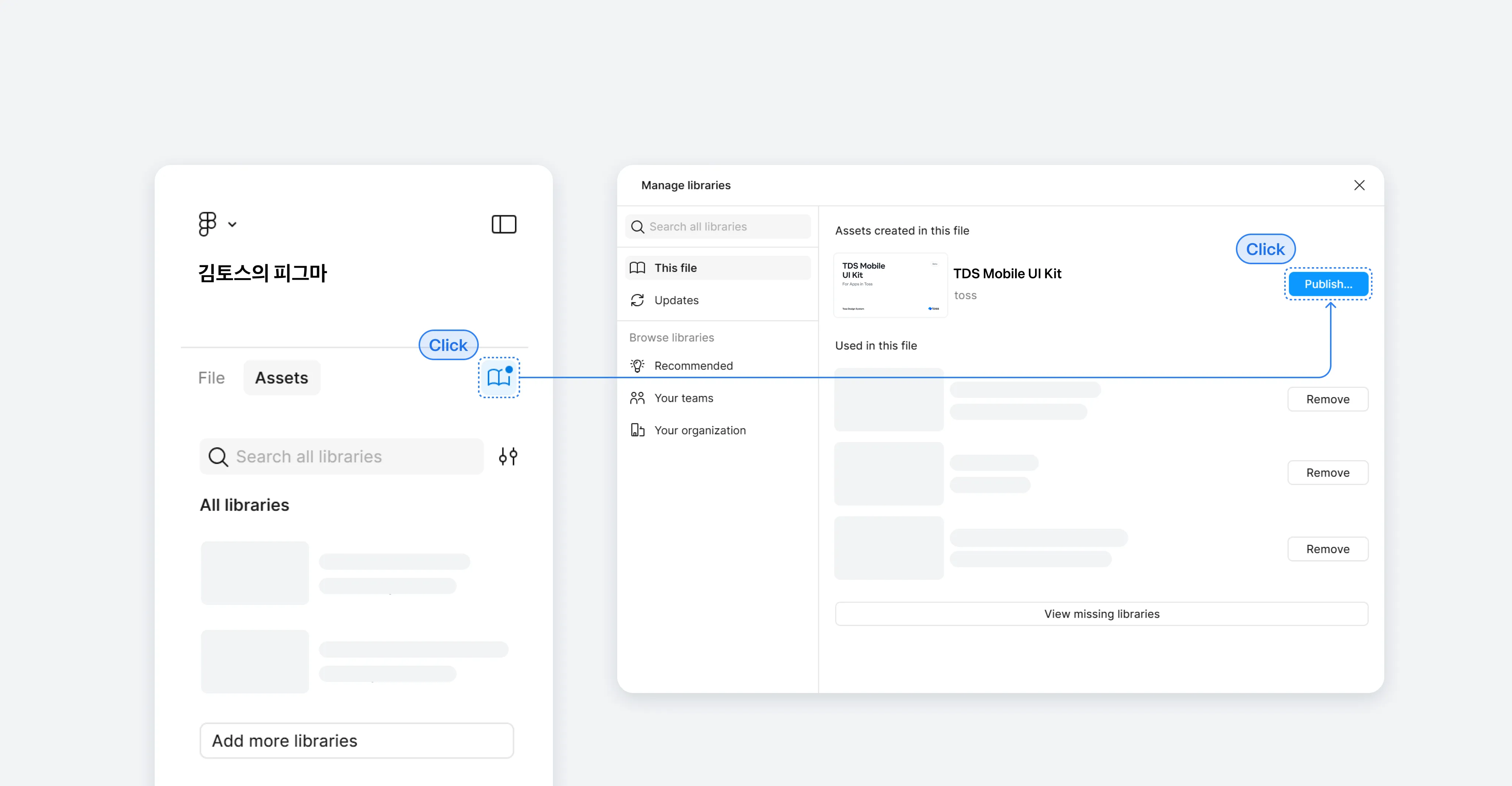Viewport: 1512px width, 786px height.
Task: Click the Publish button
Action: [x=1328, y=284]
